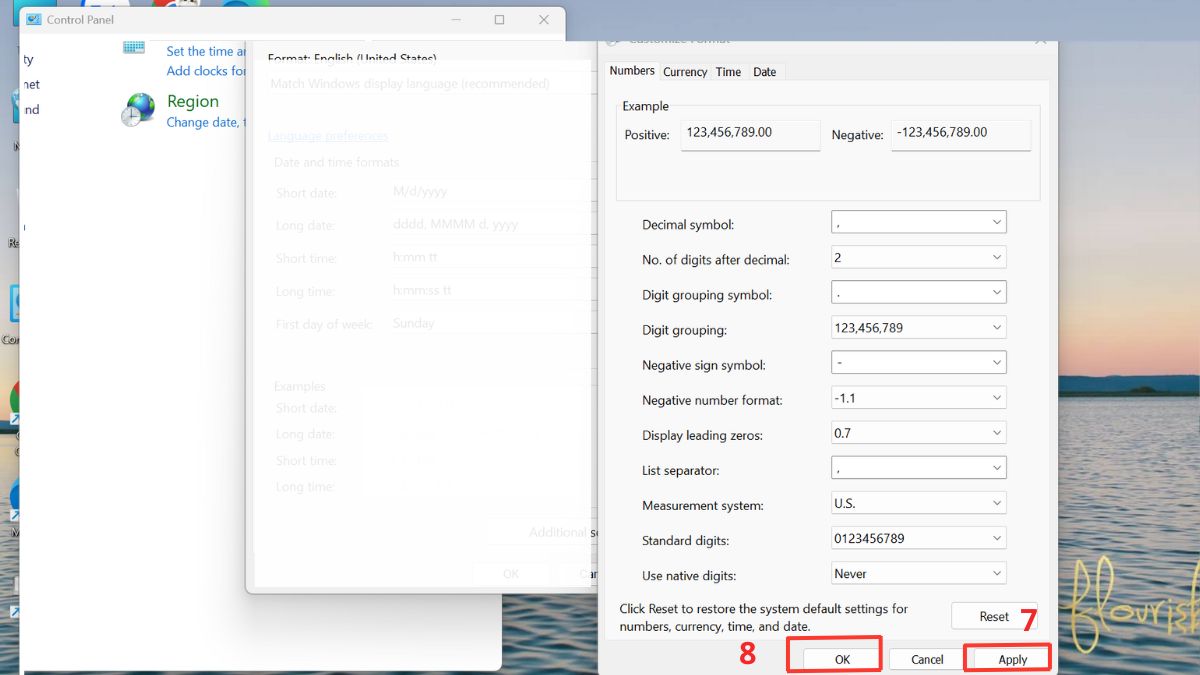The height and width of the screenshot is (675, 1200).
Task: Switch to the Currency tab
Action: (685, 71)
